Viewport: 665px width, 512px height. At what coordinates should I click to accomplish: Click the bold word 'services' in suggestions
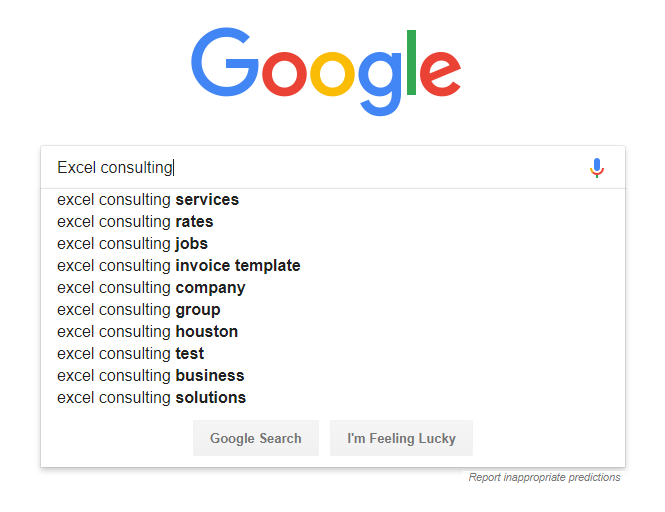coord(207,200)
